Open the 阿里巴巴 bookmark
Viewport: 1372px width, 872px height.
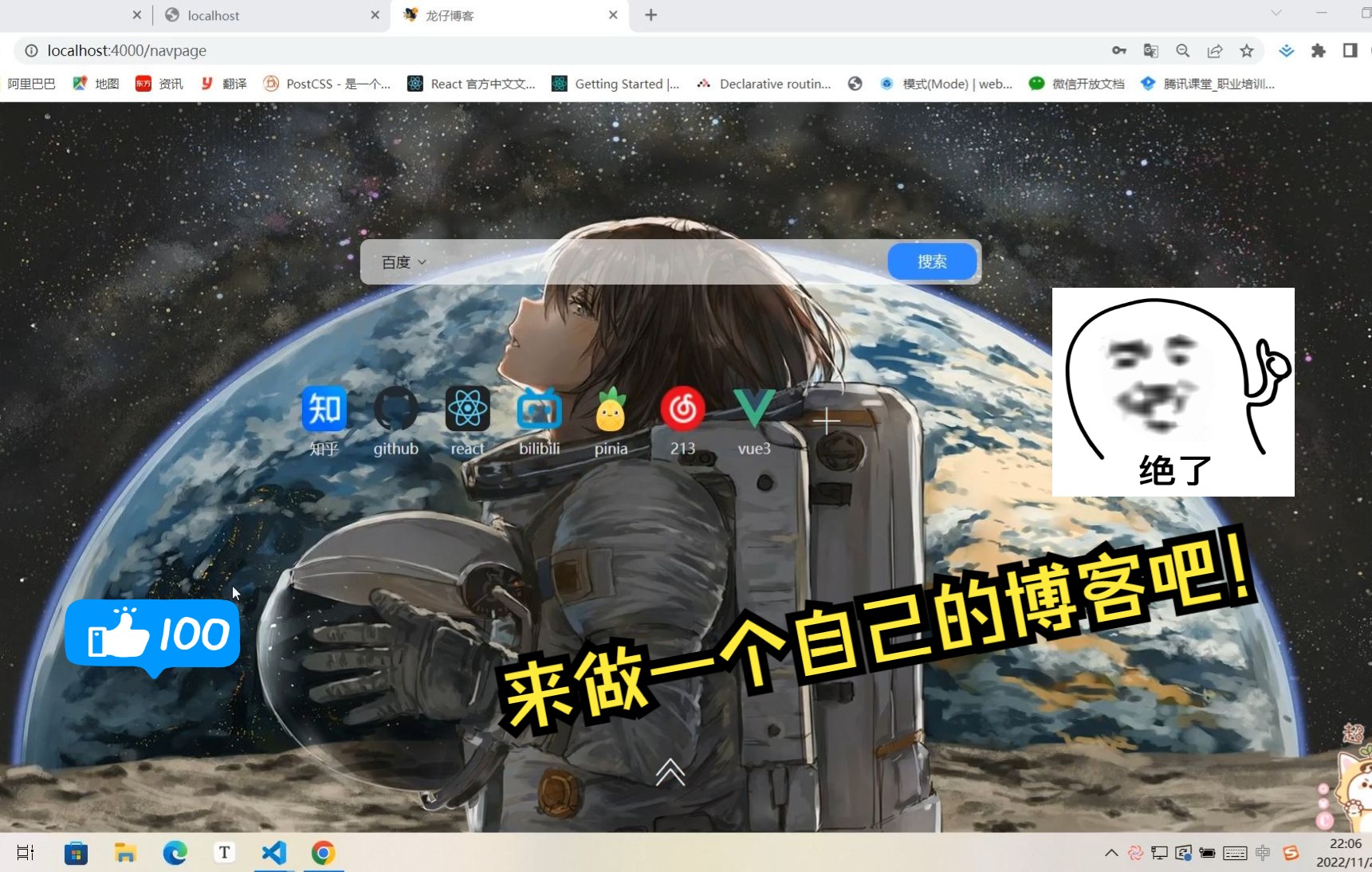pyautogui.click(x=32, y=84)
